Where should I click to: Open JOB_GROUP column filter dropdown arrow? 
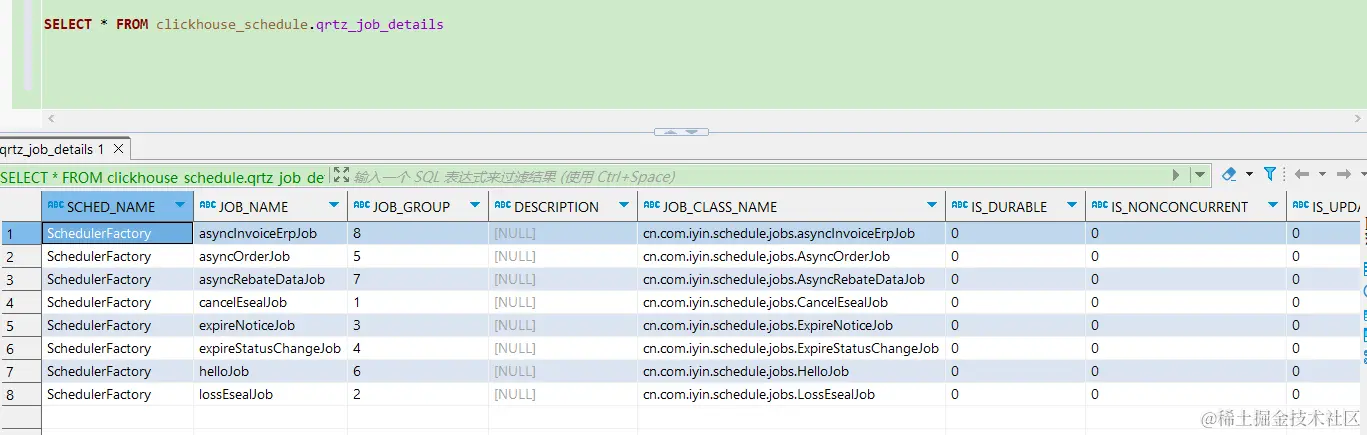click(x=475, y=205)
